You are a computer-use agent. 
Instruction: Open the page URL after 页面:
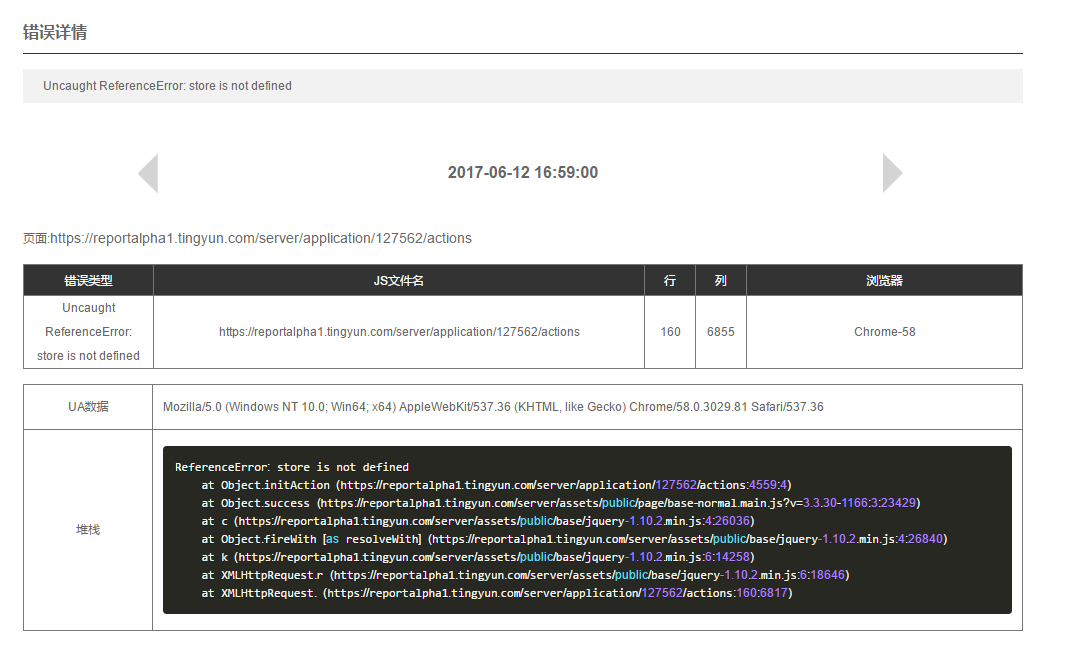pyautogui.click(x=261, y=238)
